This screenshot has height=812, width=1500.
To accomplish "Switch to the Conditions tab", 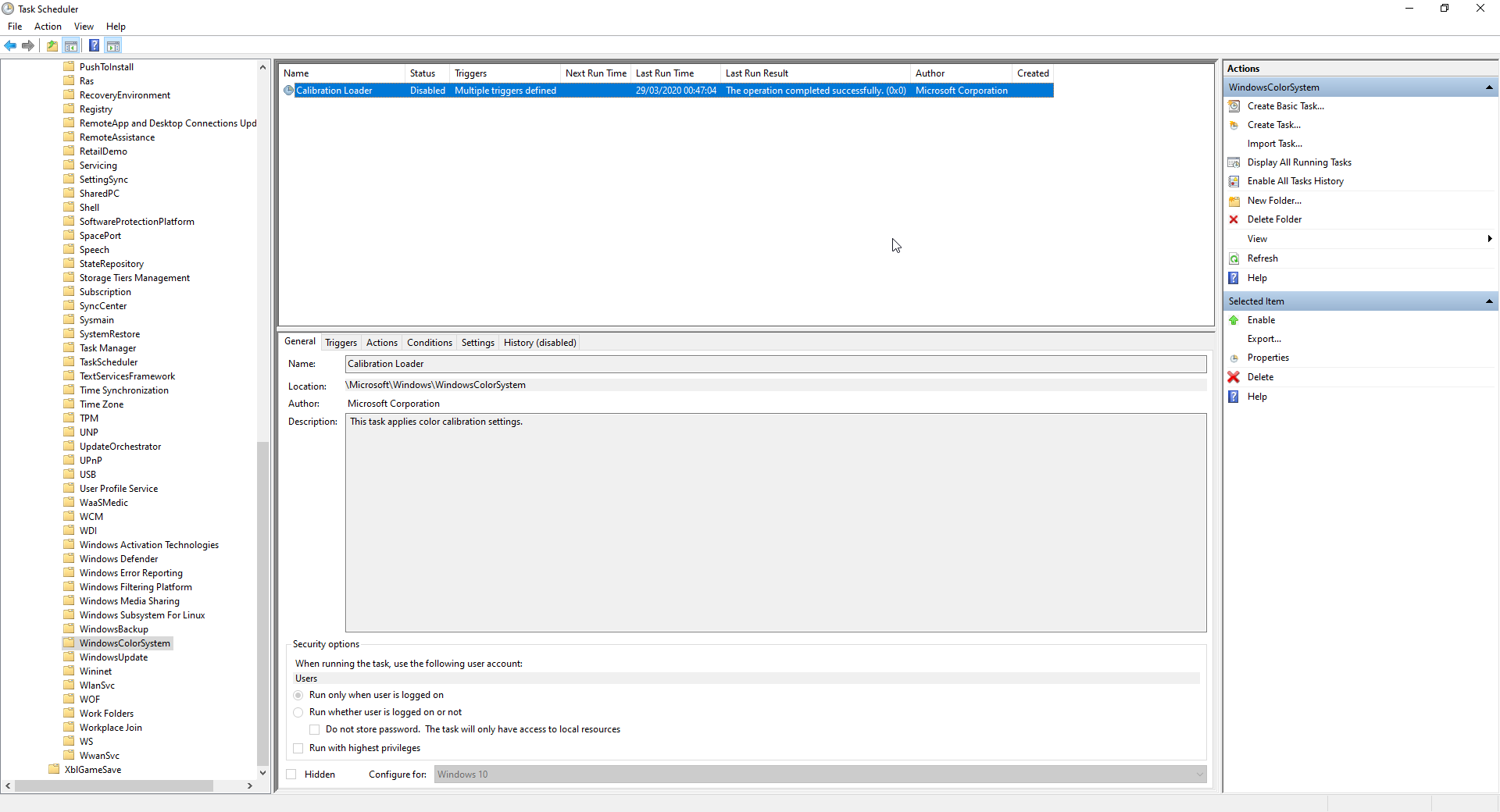I will (430, 343).
